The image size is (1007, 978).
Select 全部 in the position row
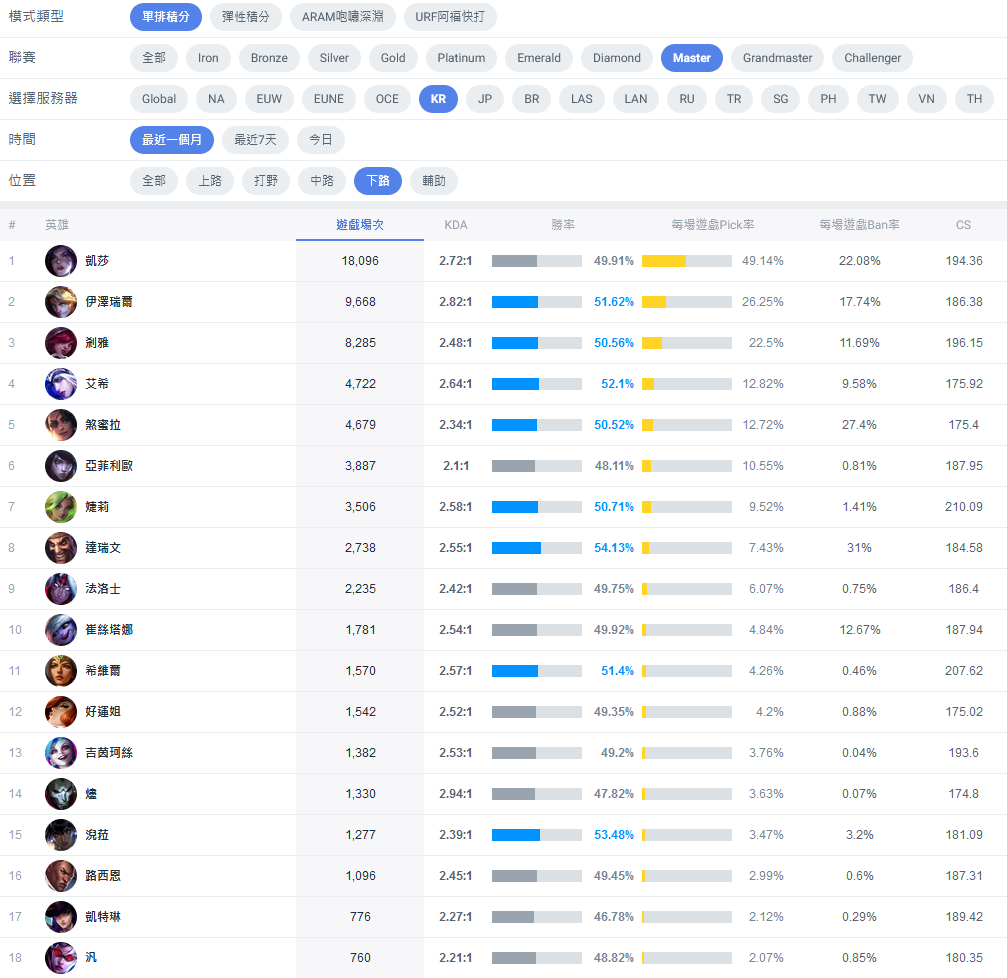click(154, 181)
